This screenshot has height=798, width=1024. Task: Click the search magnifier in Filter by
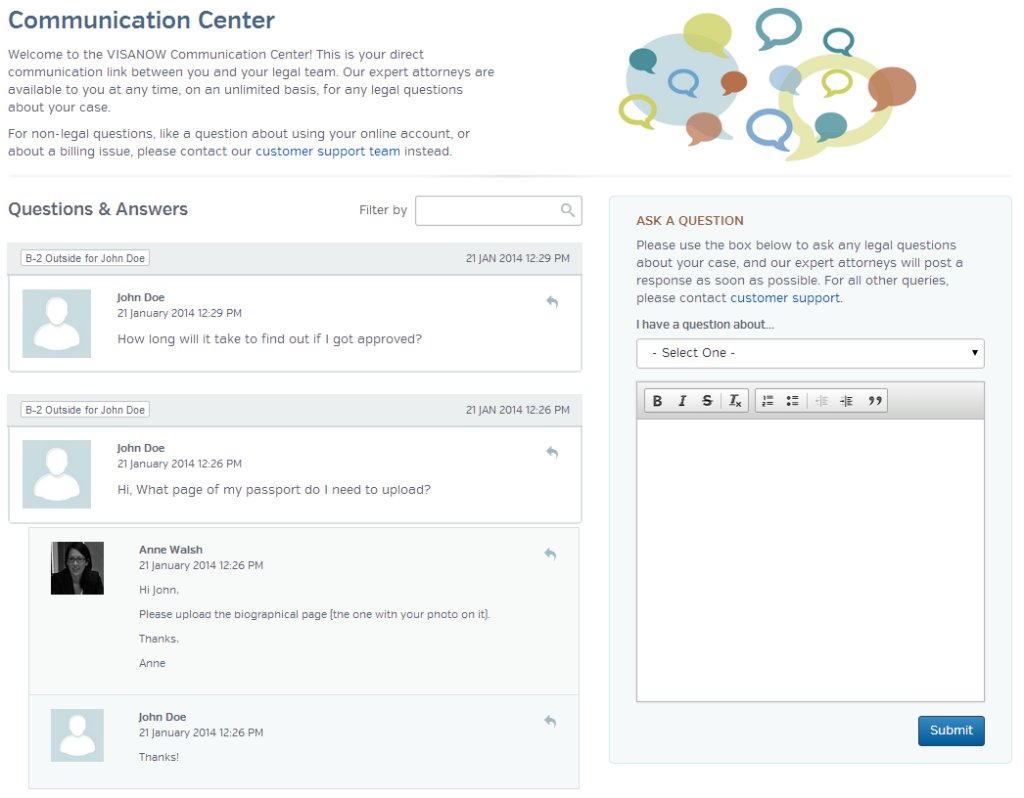pyautogui.click(x=568, y=210)
